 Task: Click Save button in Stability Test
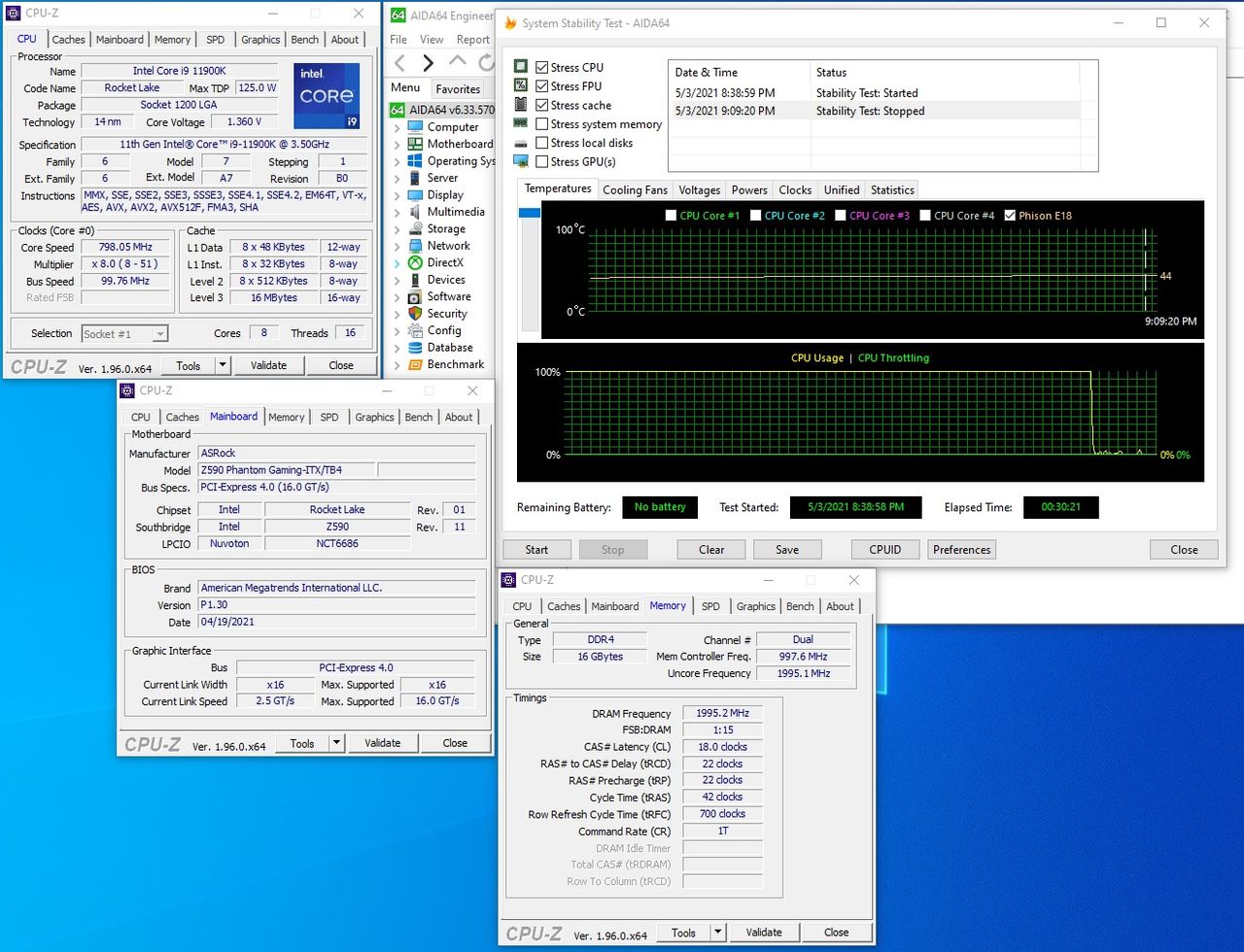[x=787, y=550]
